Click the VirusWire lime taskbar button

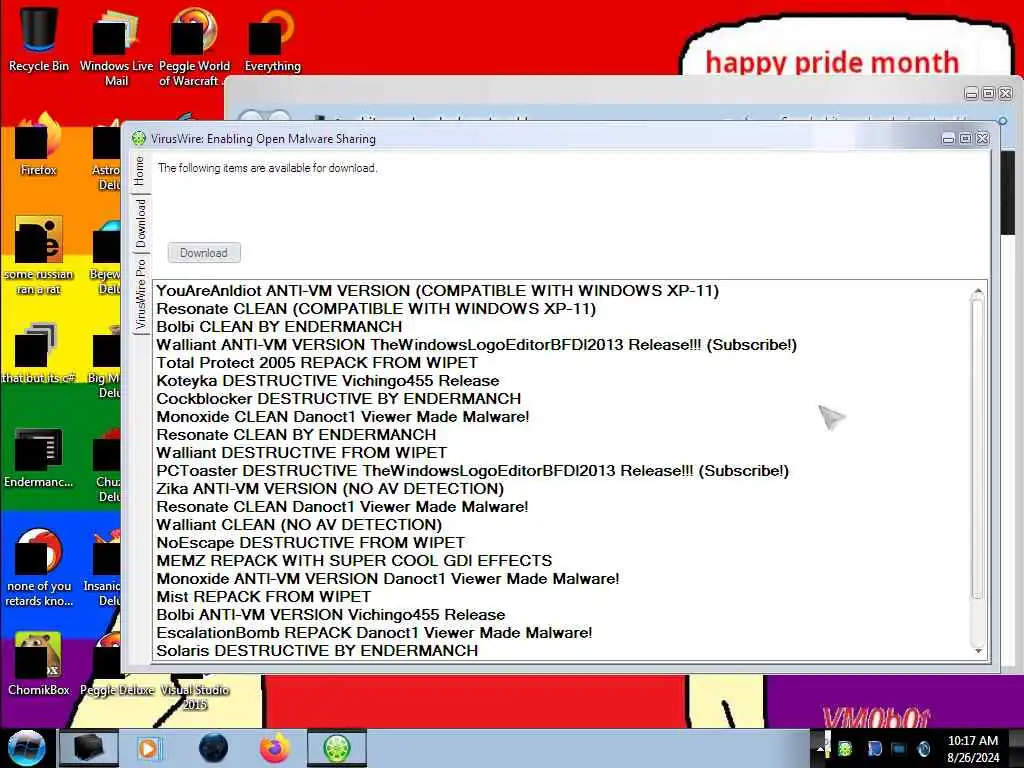[x=337, y=748]
